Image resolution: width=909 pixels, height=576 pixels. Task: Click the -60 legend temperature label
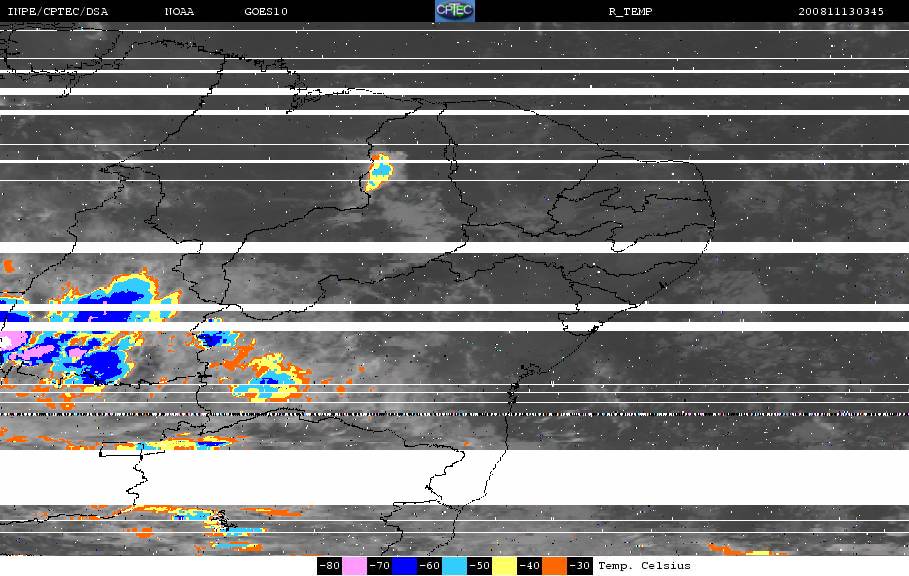click(429, 566)
